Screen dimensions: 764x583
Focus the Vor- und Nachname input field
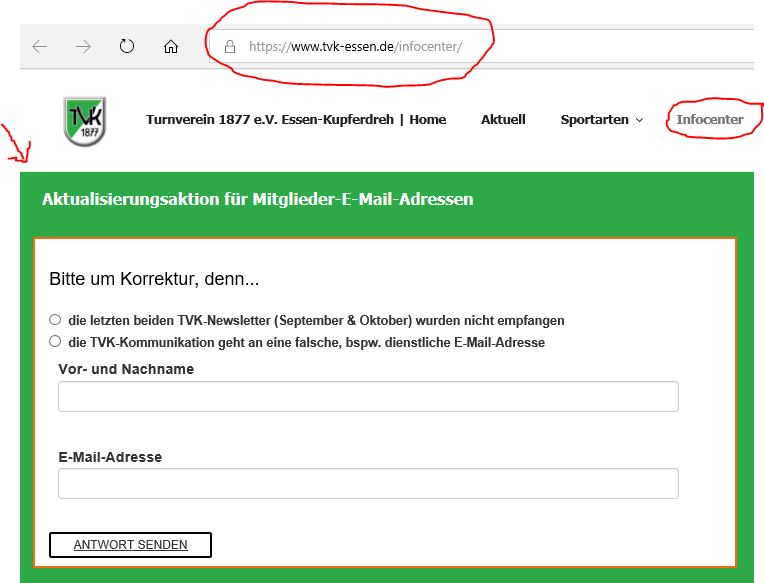(x=368, y=396)
